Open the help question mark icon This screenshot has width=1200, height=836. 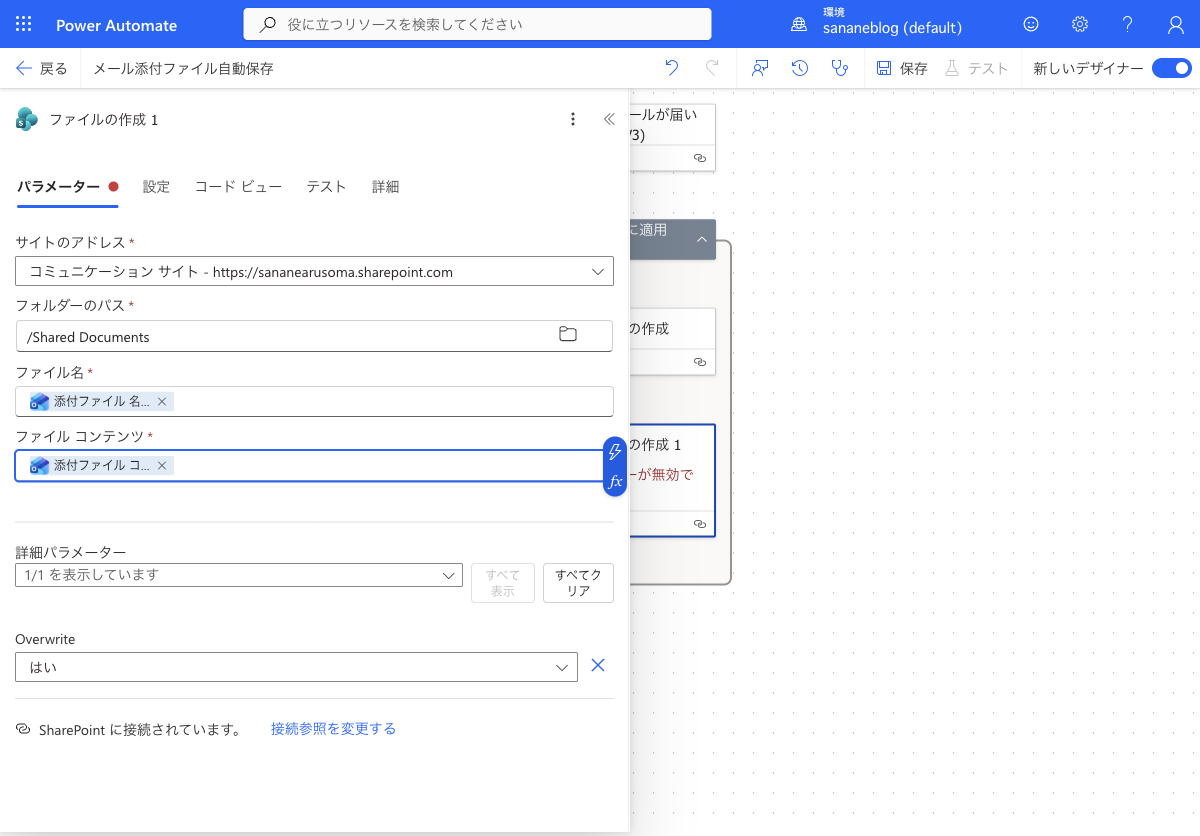click(1128, 24)
